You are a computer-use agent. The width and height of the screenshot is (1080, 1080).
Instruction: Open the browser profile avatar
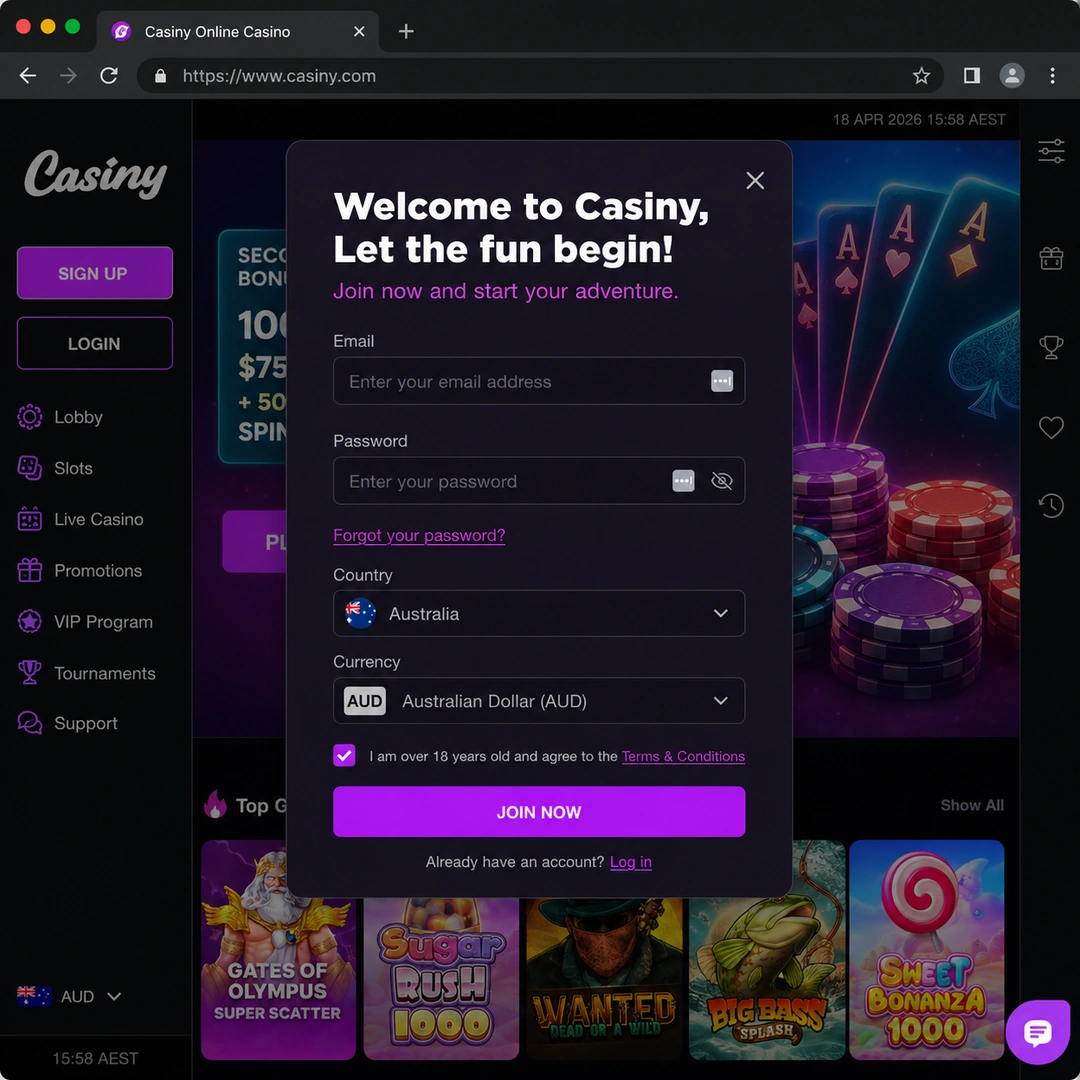pyautogui.click(x=1012, y=76)
